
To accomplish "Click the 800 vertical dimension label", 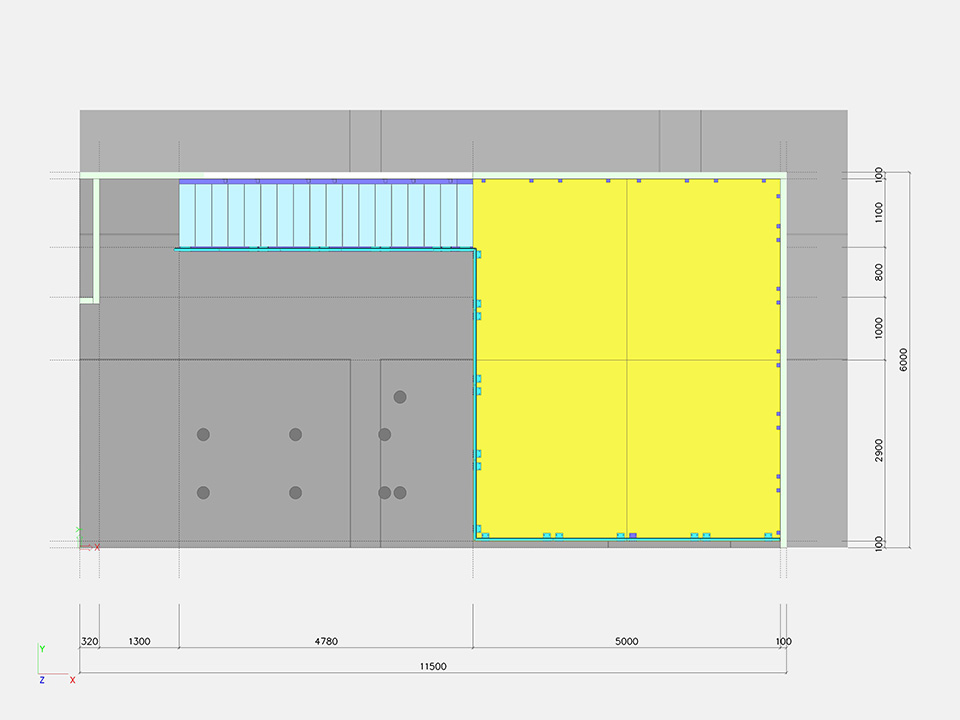I will [879, 272].
